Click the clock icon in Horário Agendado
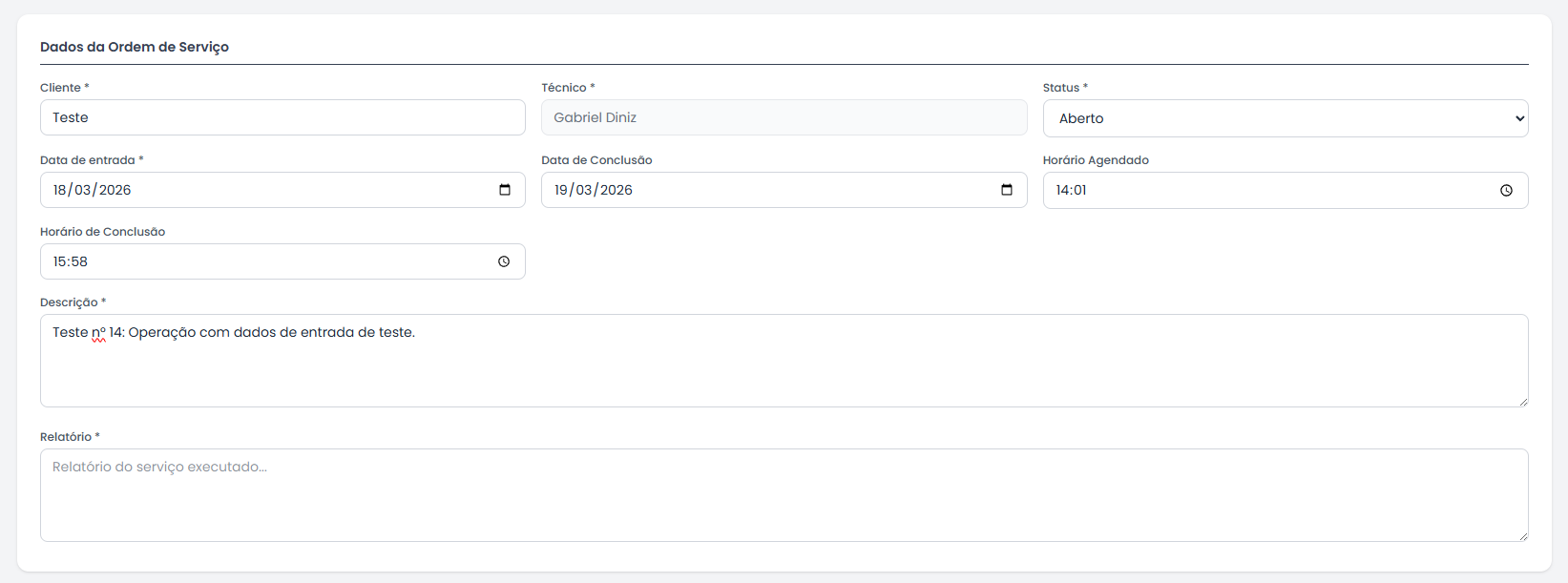The width and height of the screenshot is (1568, 583). pyautogui.click(x=1506, y=191)
